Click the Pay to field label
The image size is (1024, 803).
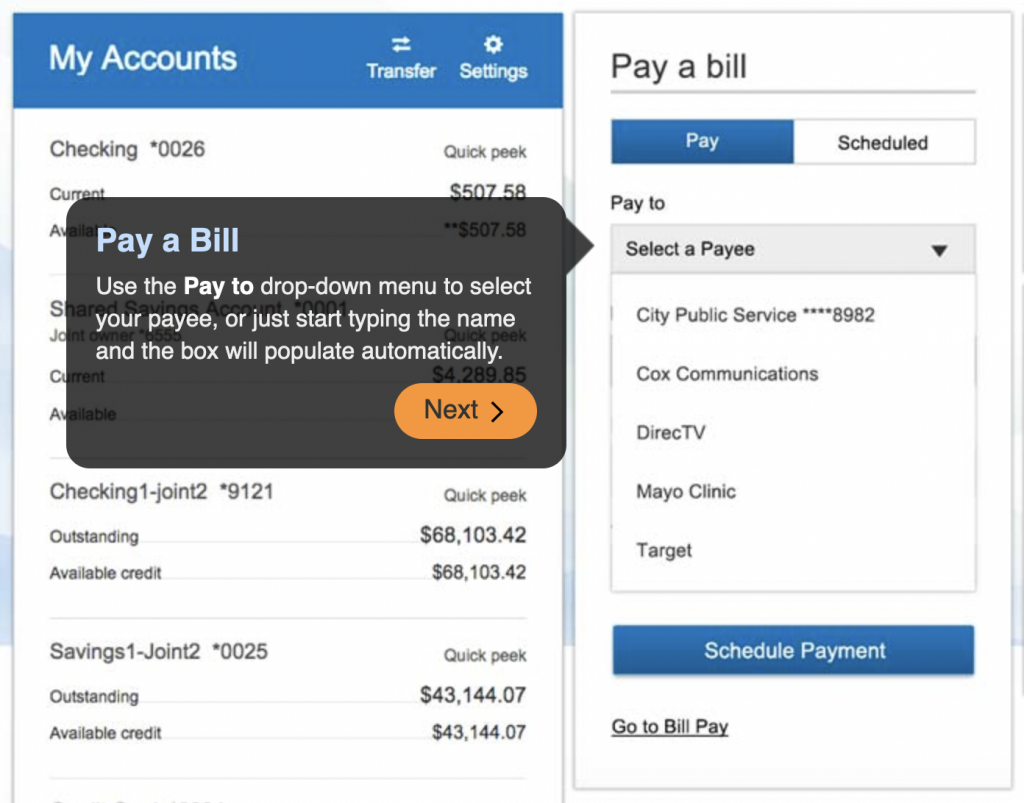637,203
